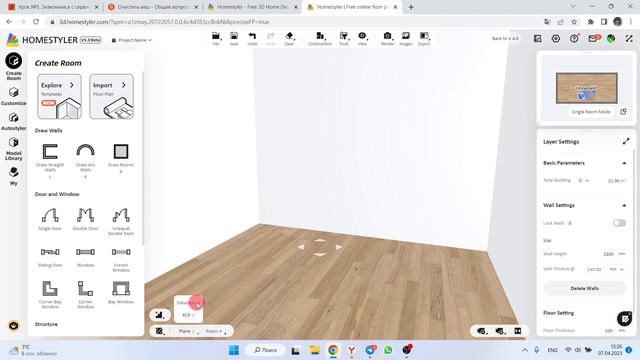Open the Customize sidebar section
Image resolution: width=640 pixels, height=360 pixels.
coord(13,96)
